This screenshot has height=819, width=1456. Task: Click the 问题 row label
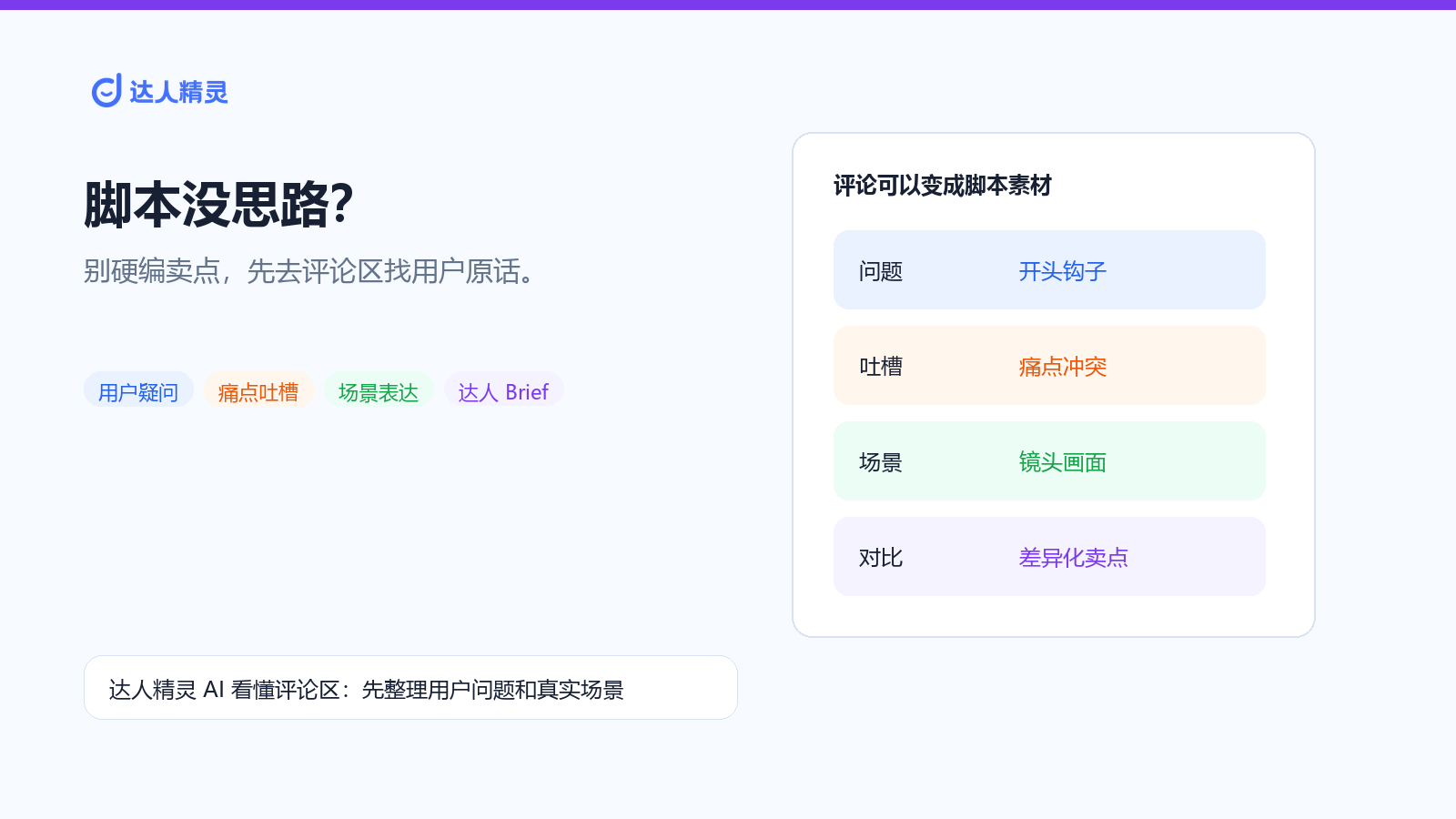click(881, 271)
